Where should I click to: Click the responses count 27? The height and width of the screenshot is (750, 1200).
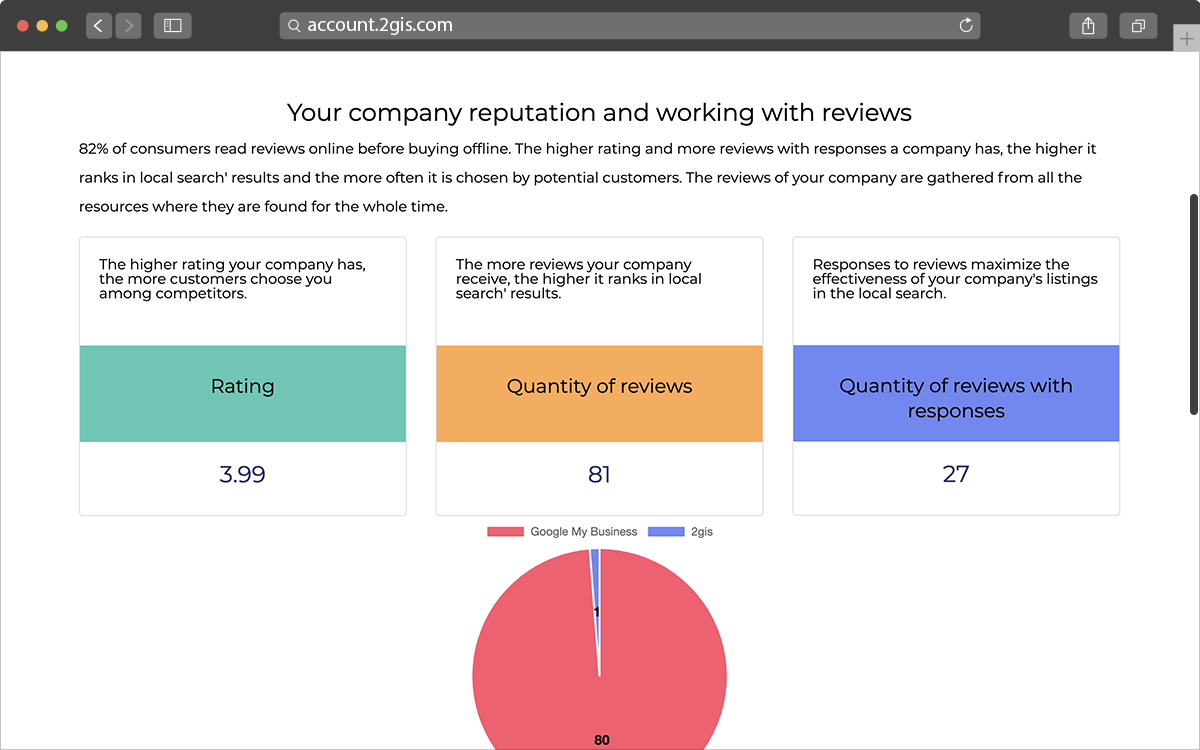956,474
